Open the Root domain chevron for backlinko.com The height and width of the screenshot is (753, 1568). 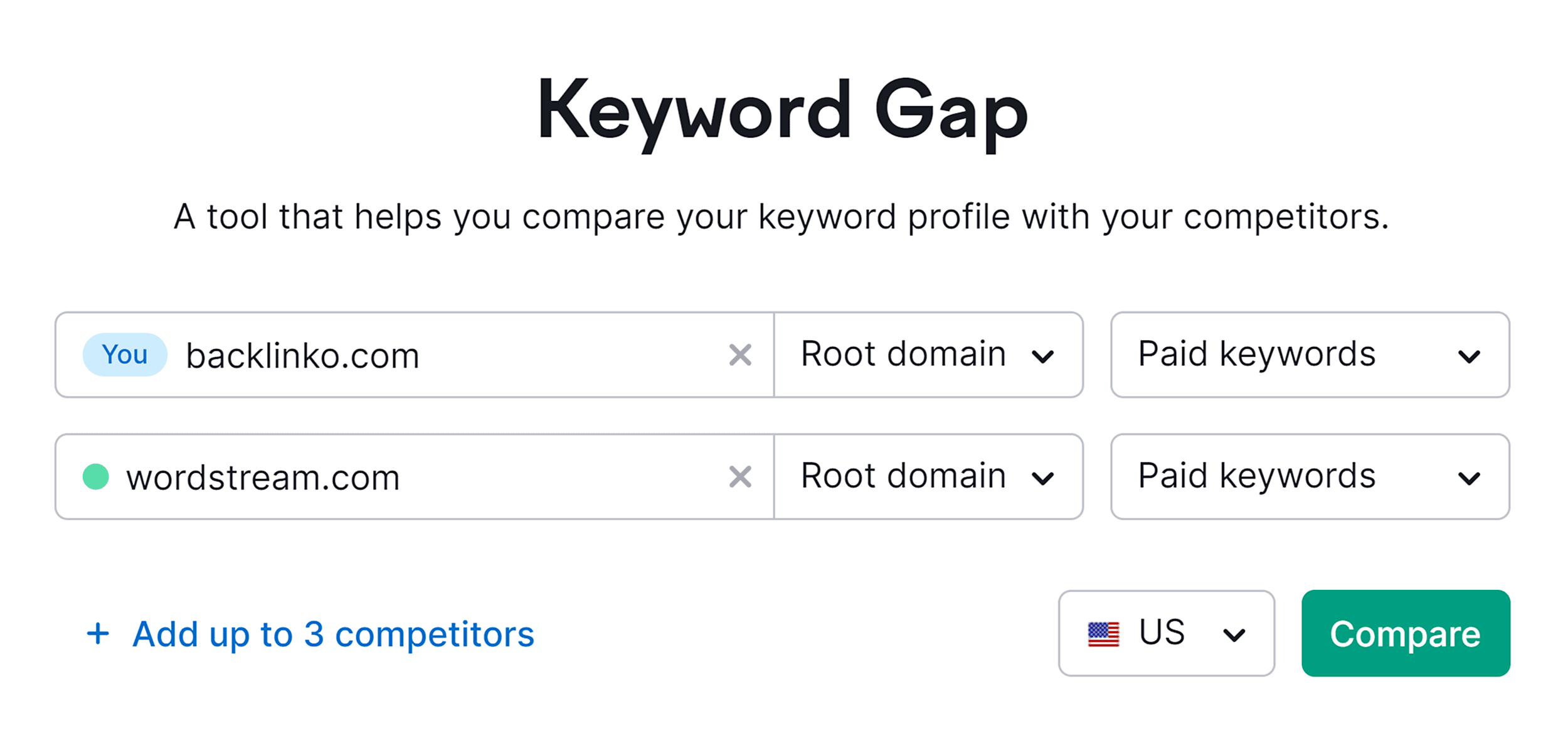[x=1044, y=356]
